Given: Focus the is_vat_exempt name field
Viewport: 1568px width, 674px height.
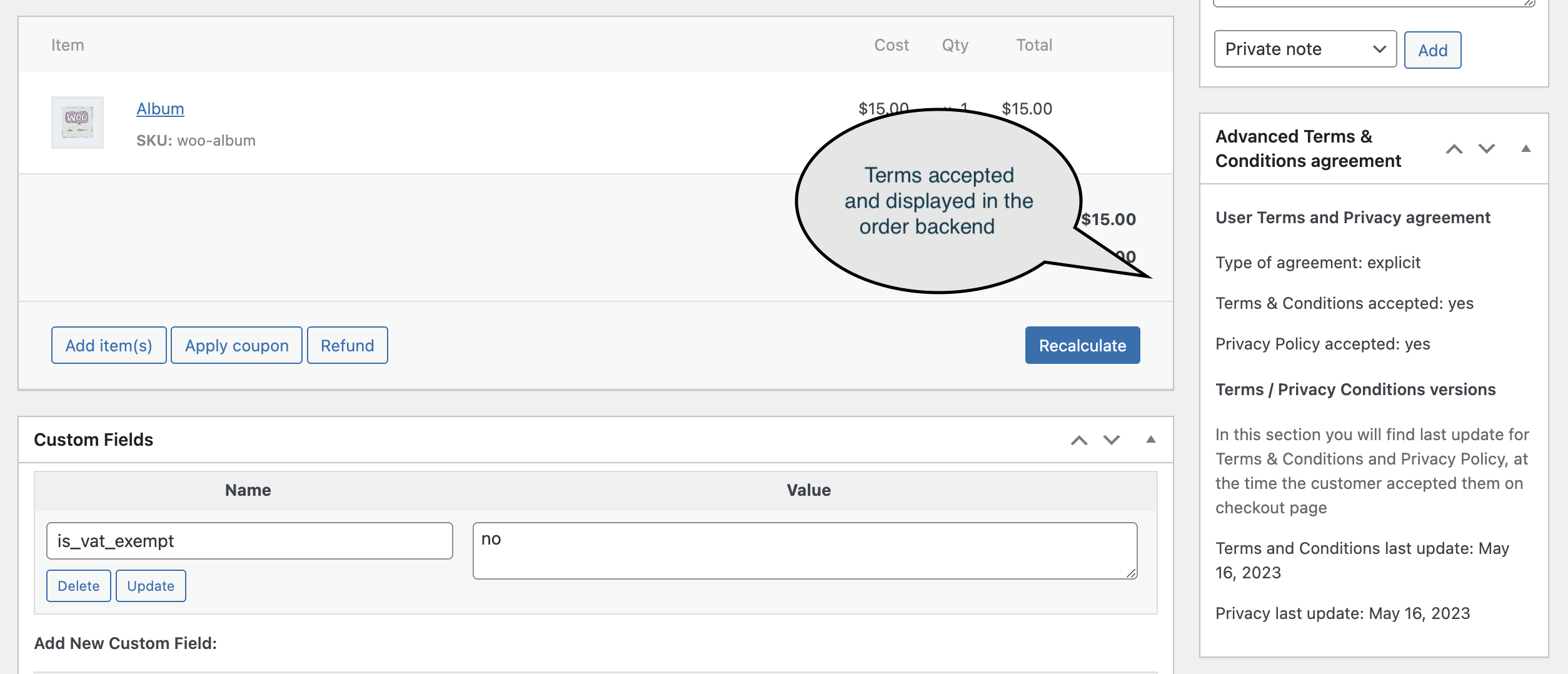Looking at the screenshot, I should tap(249, 541).
